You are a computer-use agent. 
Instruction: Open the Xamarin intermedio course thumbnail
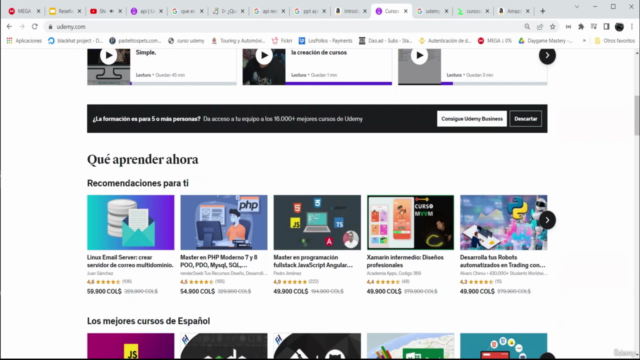(410, 222)
